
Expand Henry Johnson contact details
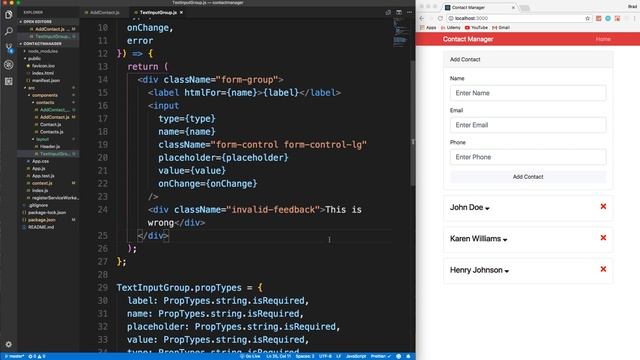(507, 271)
